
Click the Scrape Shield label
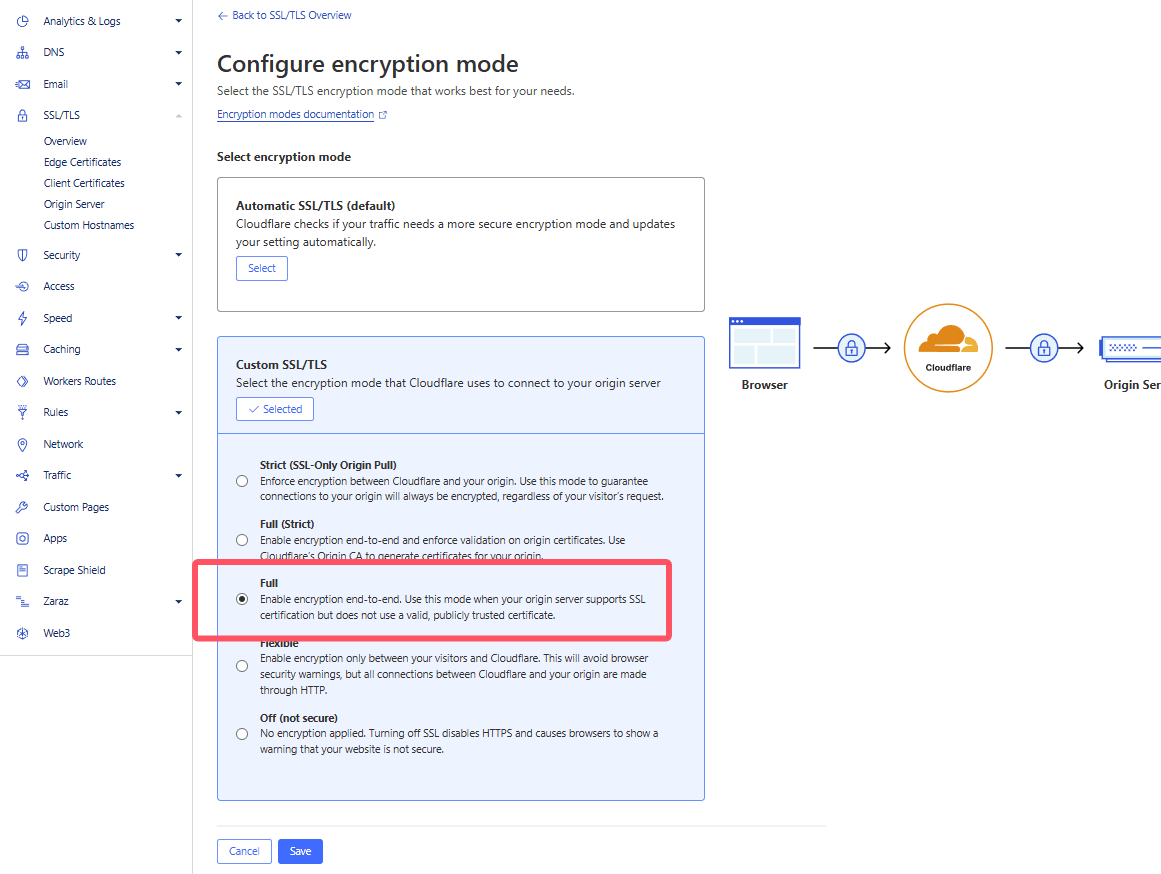(x=74, y=570)
